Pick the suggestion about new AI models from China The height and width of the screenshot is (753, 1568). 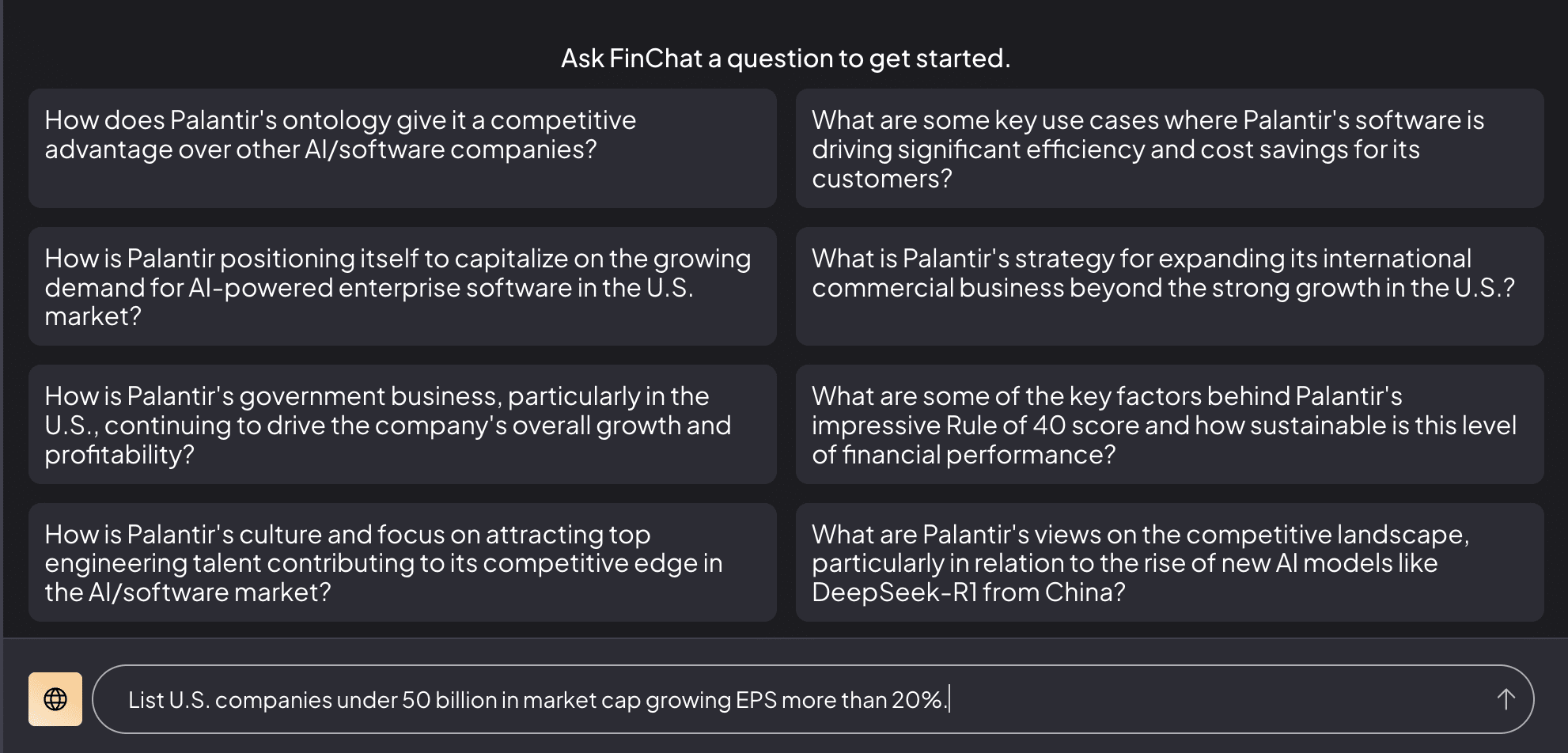click(1169, 562)
